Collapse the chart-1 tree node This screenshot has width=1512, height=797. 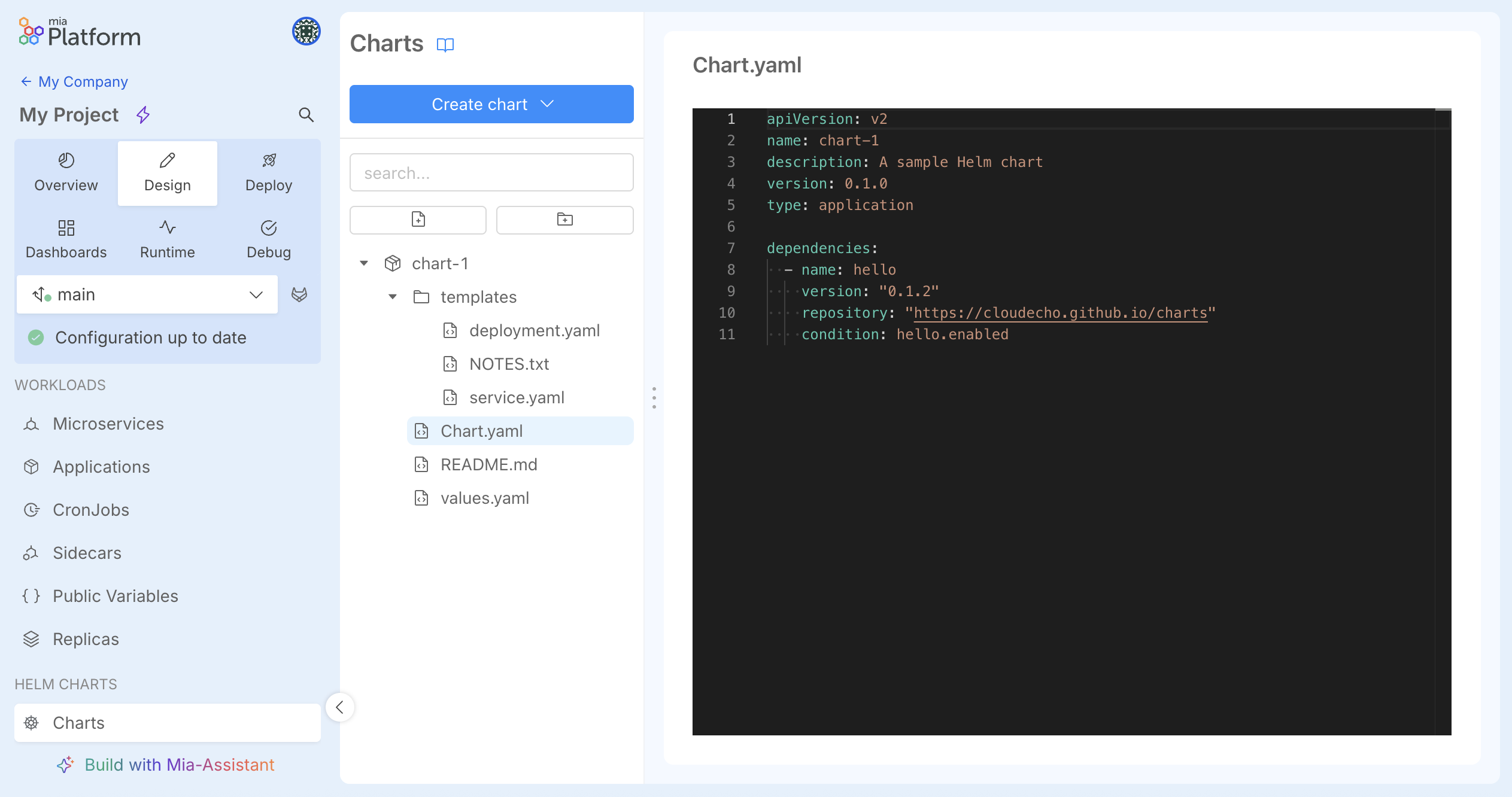tap(364, 263)
